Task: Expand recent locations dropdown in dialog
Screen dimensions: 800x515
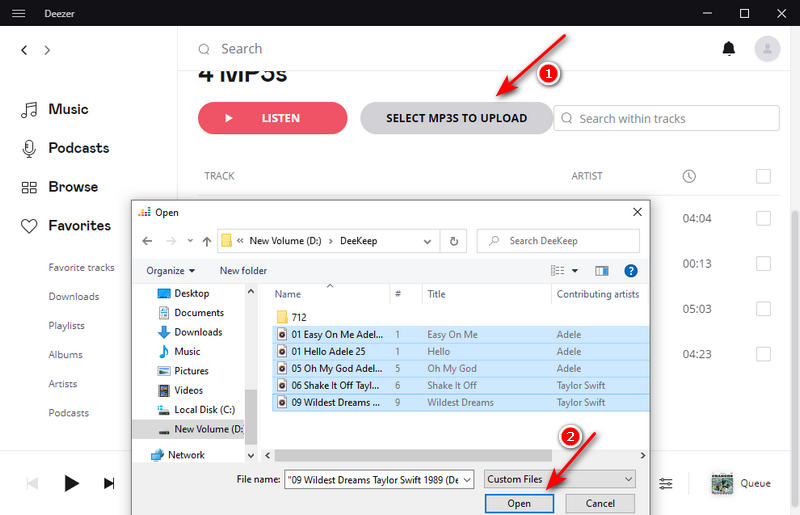Action: (190, 240)
